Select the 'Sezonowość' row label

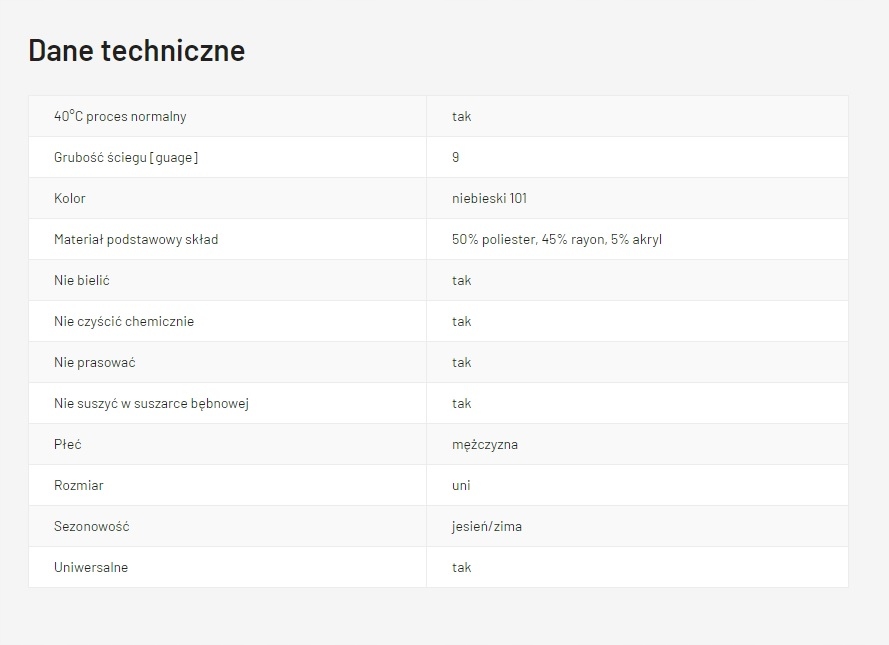(92, 526)
